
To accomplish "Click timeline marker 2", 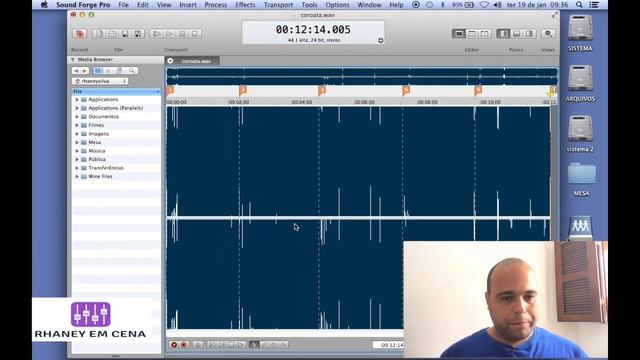I will tap(243, 90).
